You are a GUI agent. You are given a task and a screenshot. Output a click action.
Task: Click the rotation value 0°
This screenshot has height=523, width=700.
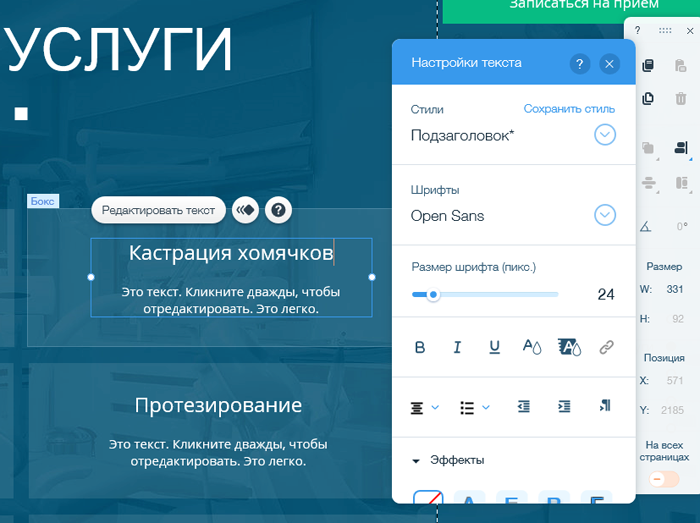tap(682, 226)
